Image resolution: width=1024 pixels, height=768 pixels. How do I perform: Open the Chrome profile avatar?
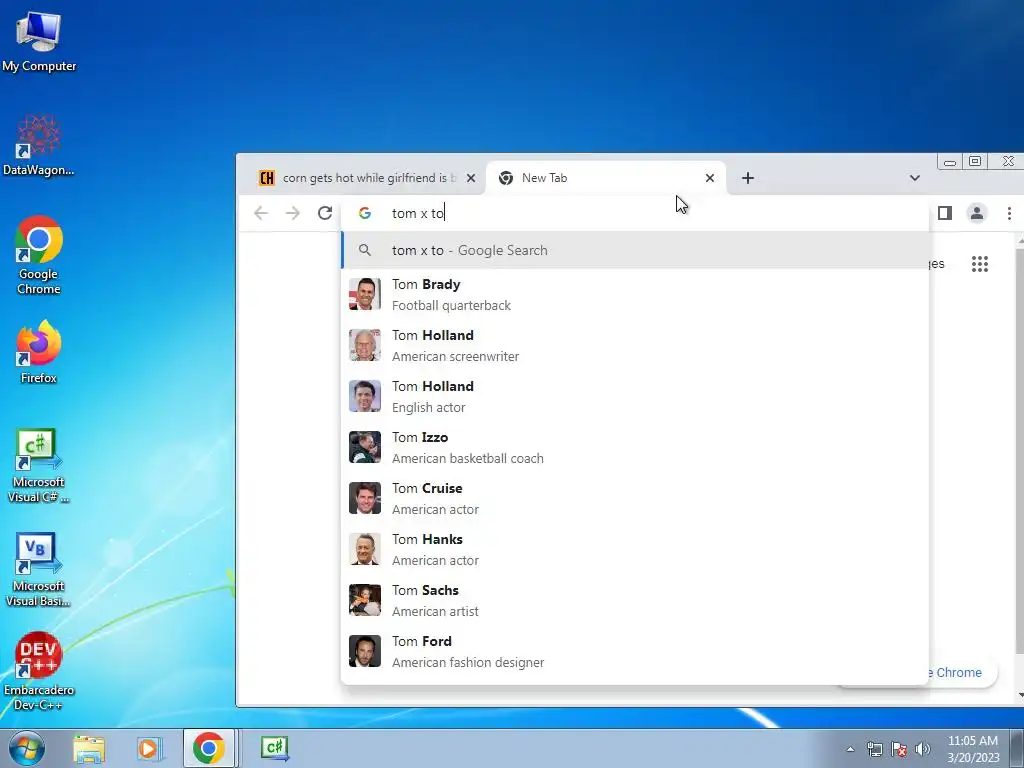click(x=977, y=213)
